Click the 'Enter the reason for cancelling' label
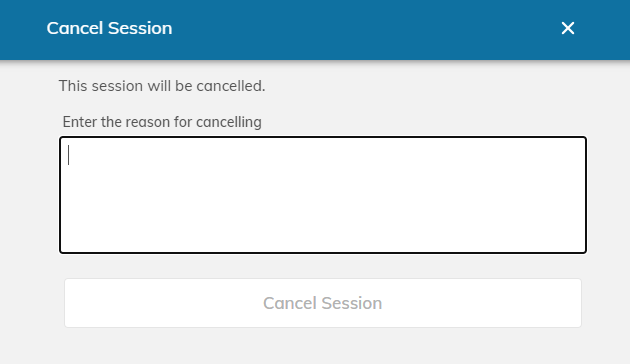Screen dimensions: 630x364 [162, 122]
